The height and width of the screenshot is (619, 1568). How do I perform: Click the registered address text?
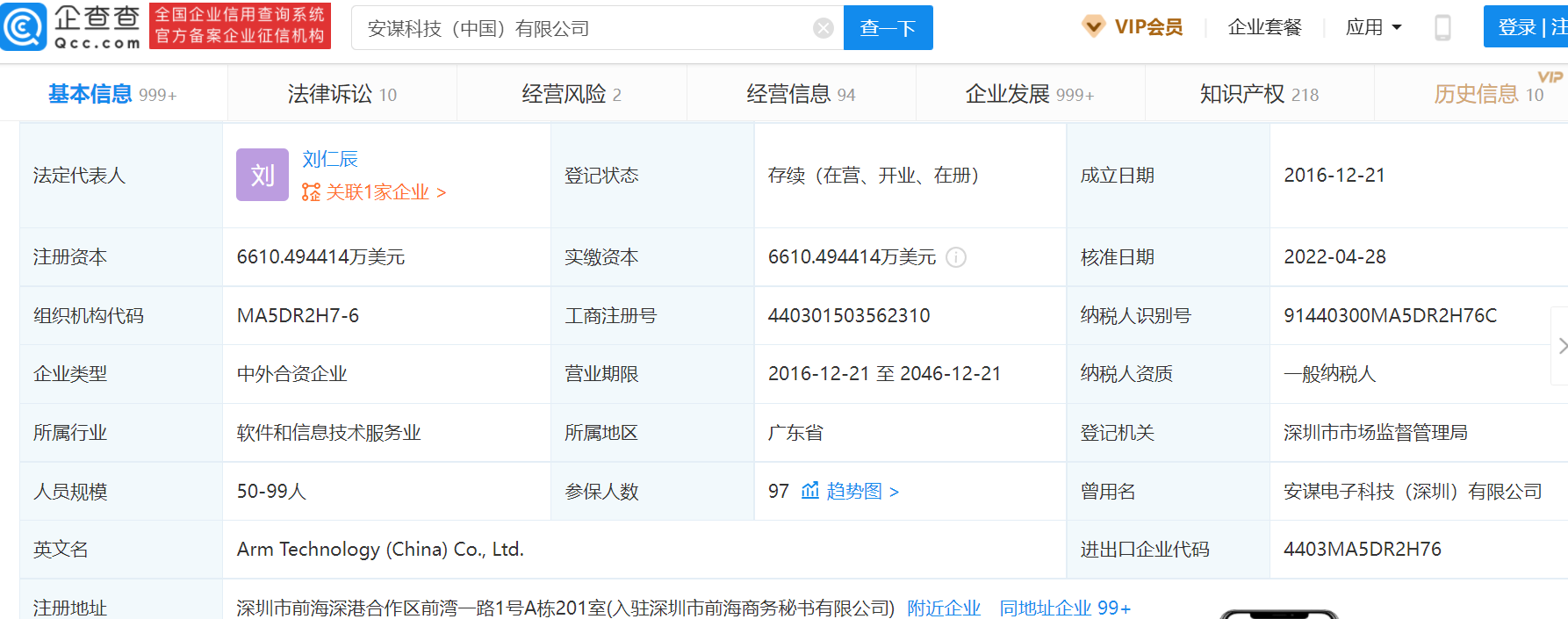click(x=565, y=608)
